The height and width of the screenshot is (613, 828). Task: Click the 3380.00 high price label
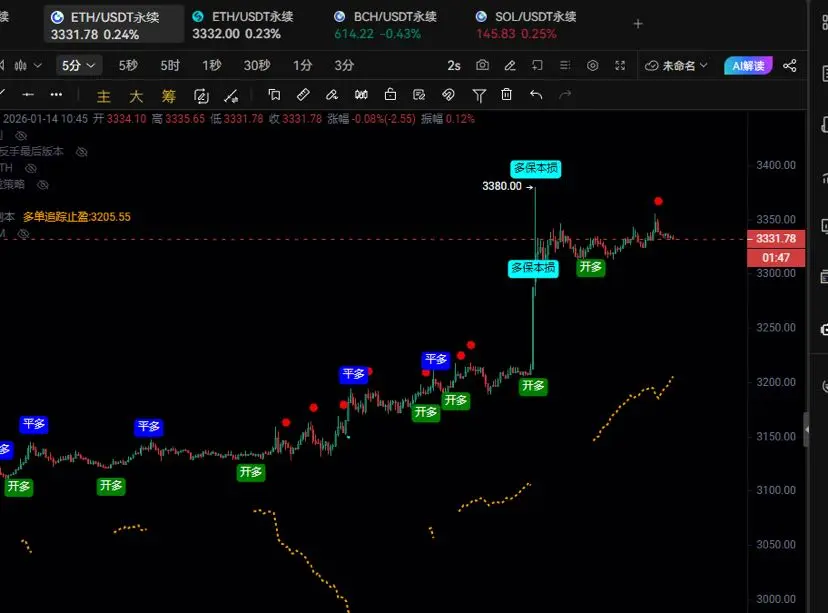click(502, 186)
